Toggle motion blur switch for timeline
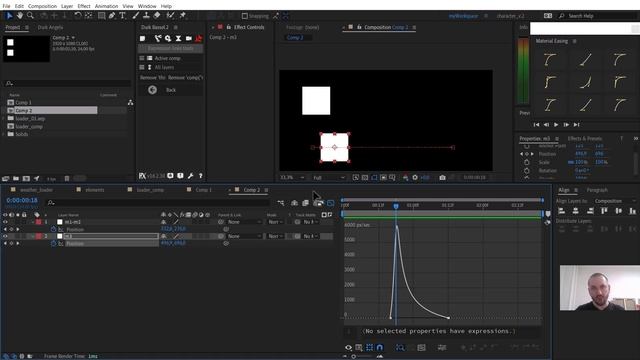Viewport: 640px width, 360px height. 318,203
